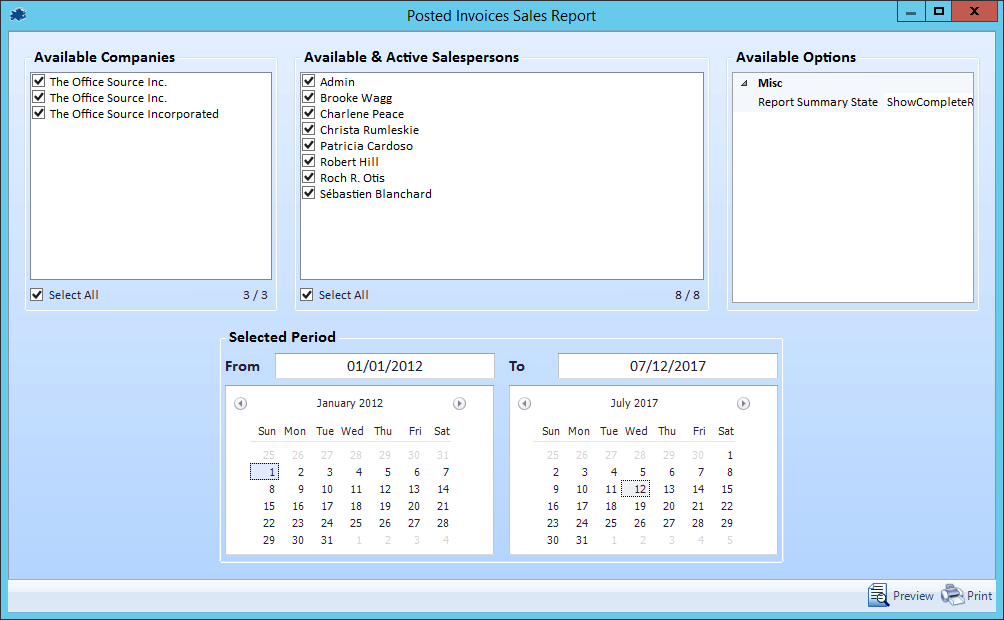Go to previous month in From calendar
Screen dimensions: 1004x620
240,404
